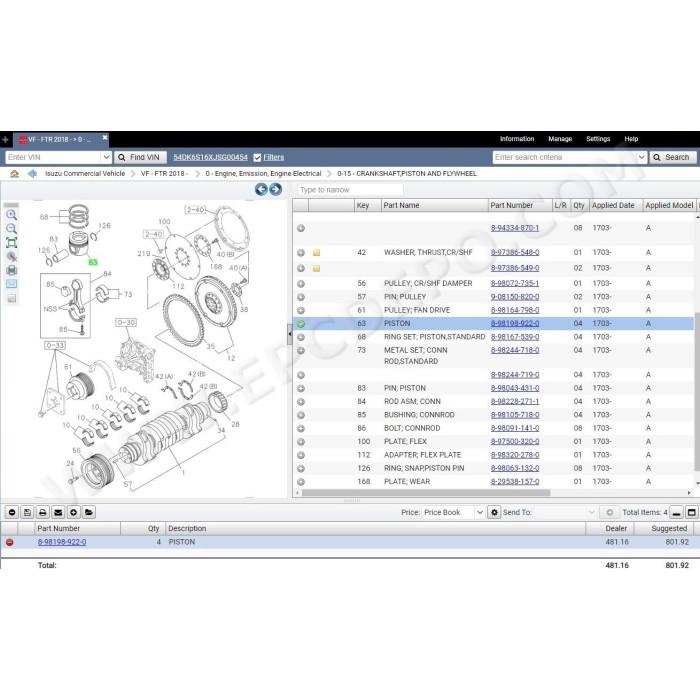Open a saved picklist with folder icon
The height and width of the screenshot is (700, 700).
tap(89, 512)
